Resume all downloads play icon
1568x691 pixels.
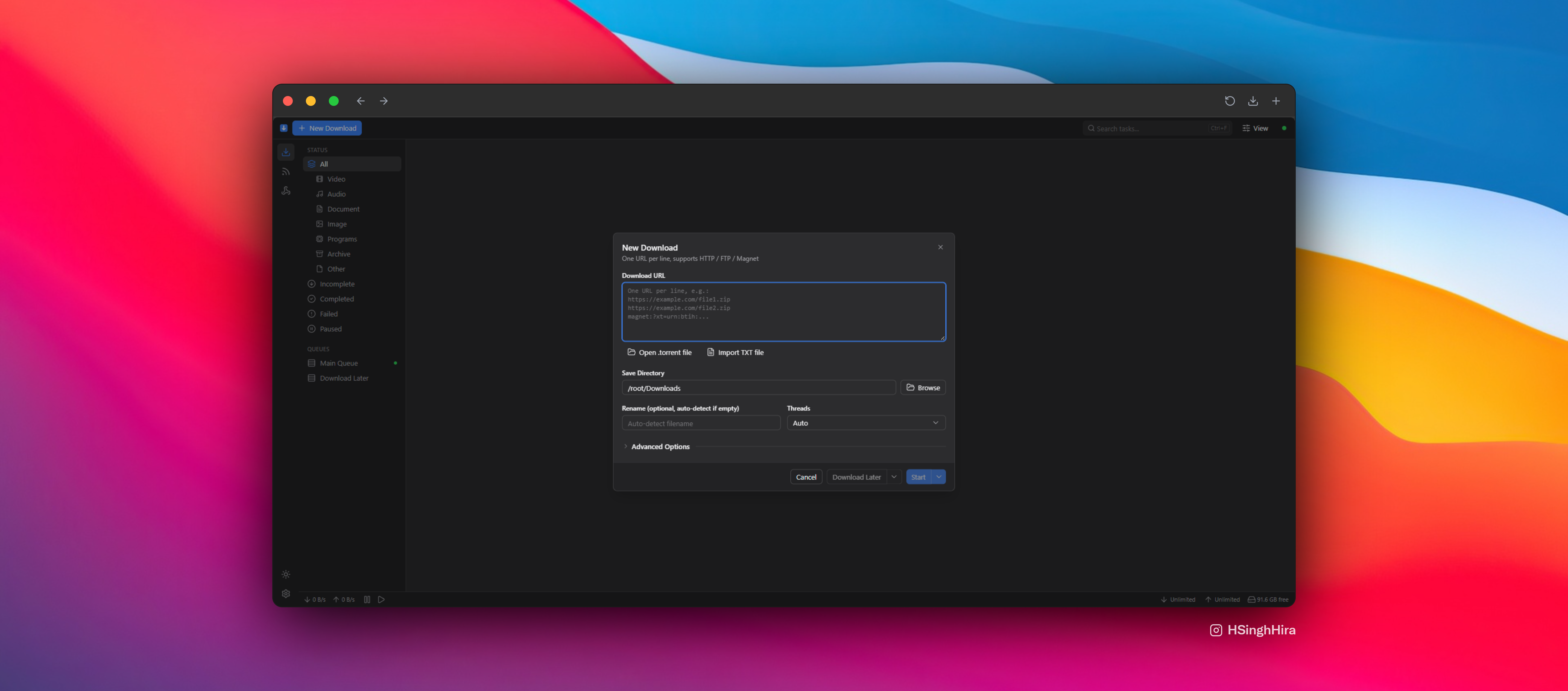point(382,600)
